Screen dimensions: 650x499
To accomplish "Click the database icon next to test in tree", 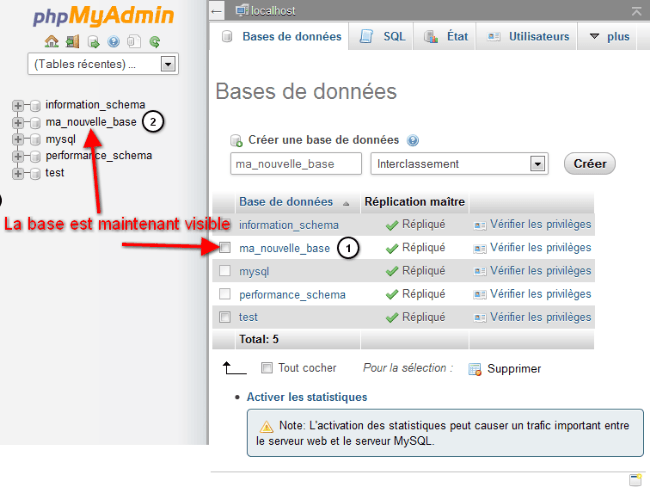I will pyautogui.click(x=35, y=173).
